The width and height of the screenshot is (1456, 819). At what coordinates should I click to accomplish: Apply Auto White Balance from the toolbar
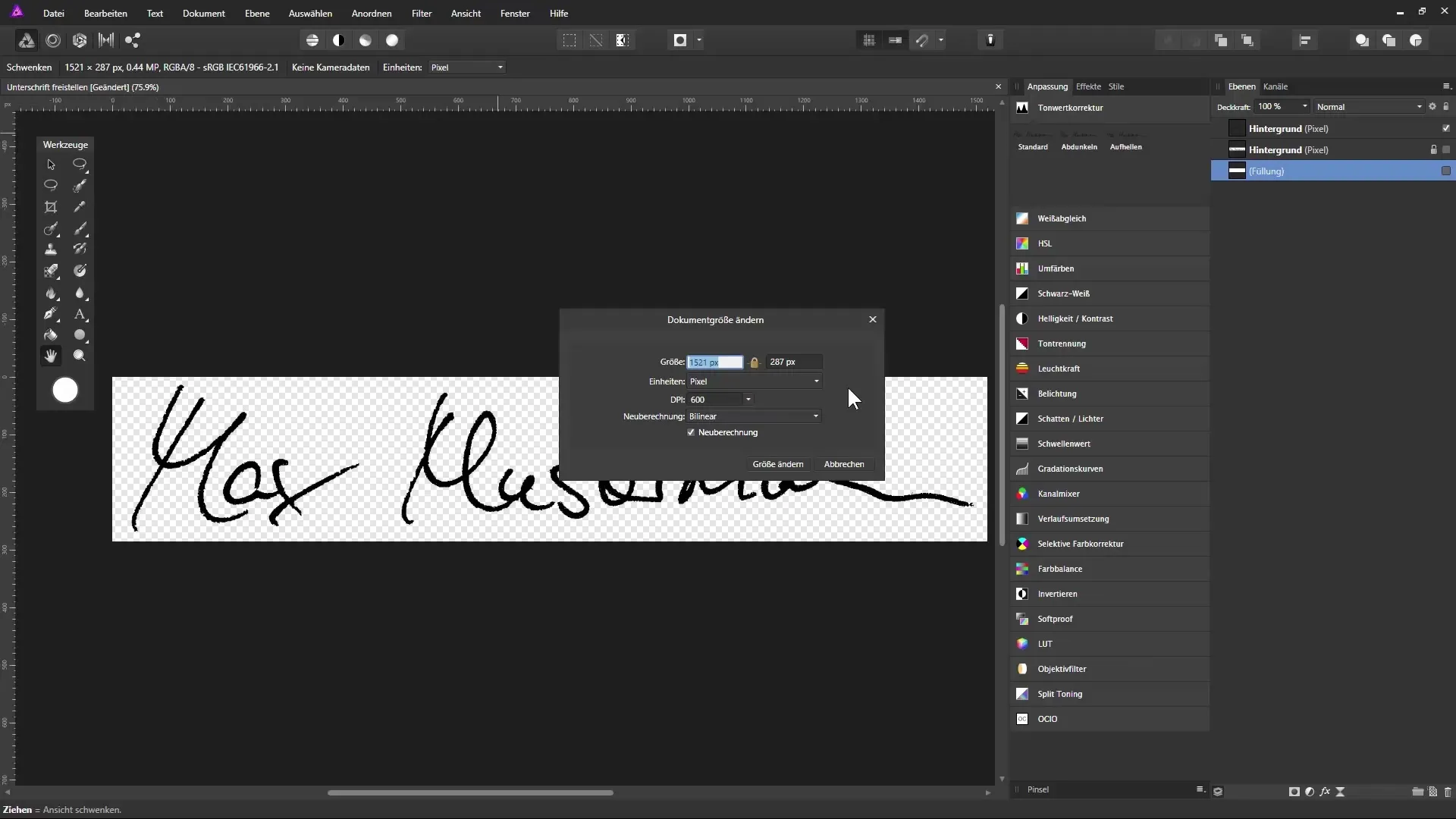tap(392, 41)
